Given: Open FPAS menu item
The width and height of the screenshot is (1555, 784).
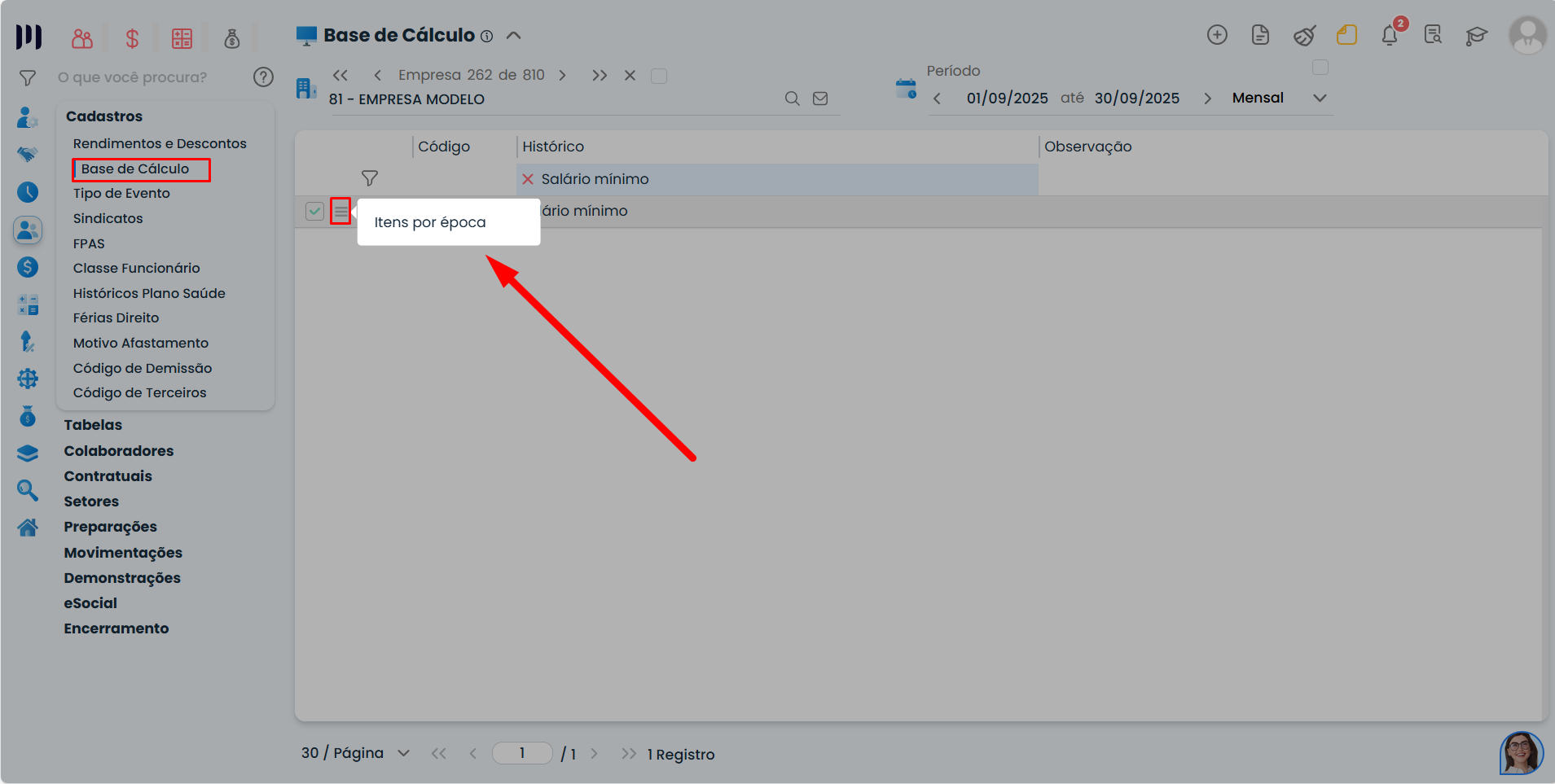Looking at the screenshot, I should (x=89, y=243).
